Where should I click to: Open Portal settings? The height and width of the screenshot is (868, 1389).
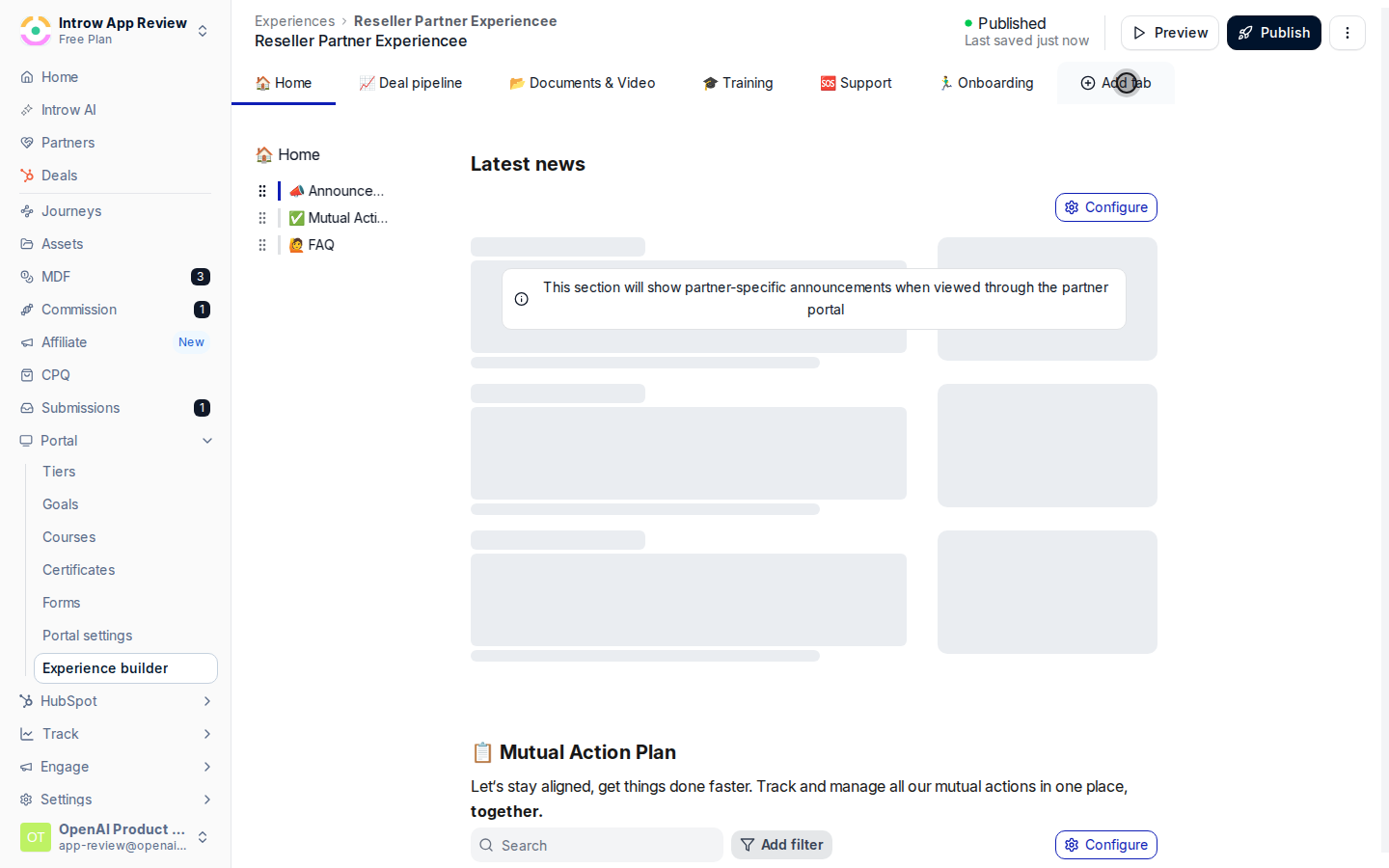[x=88, y=636]
